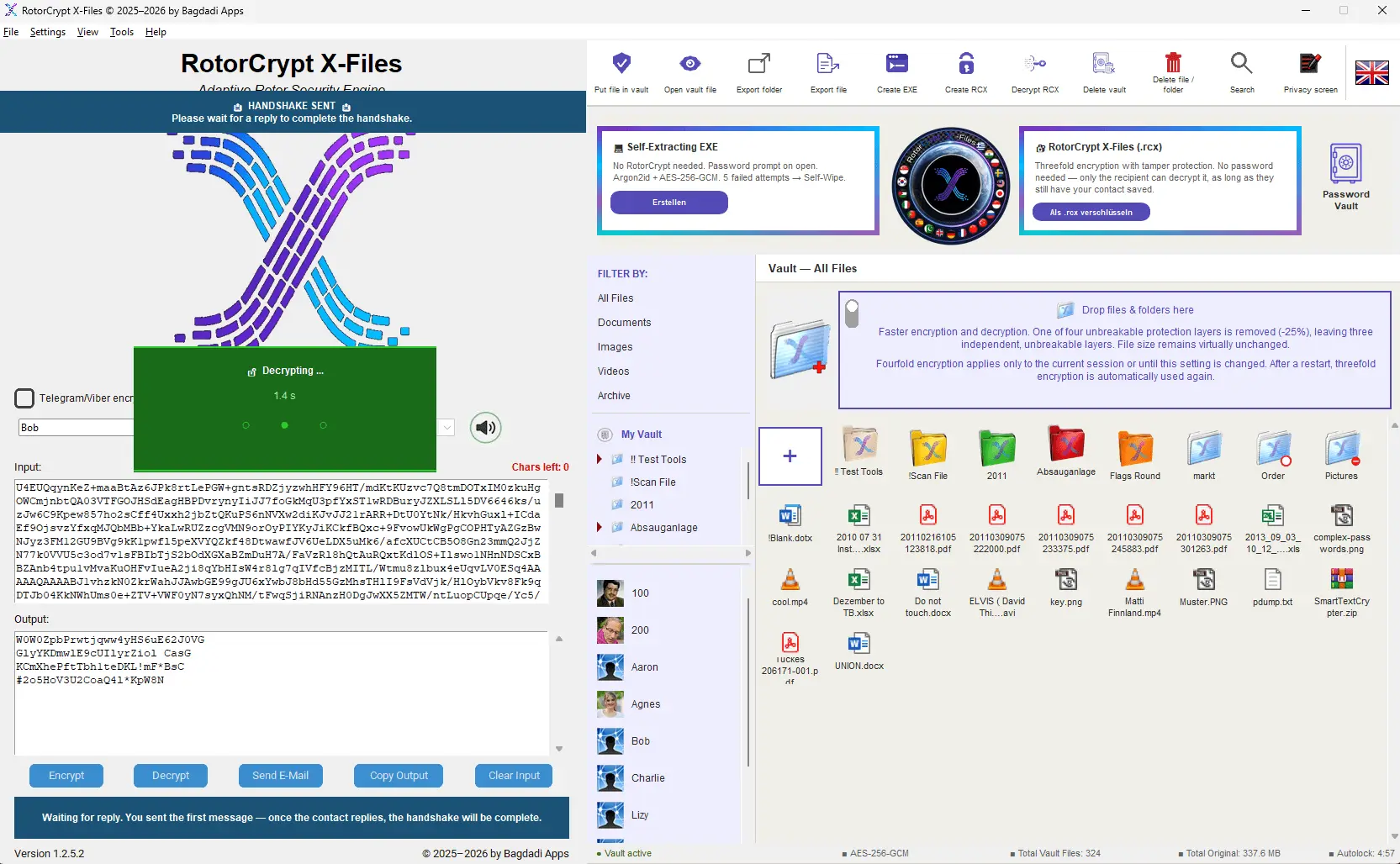Activate the Privacy screen icon
Viewport: 1400px width, 864px height.
[1310, 63]
